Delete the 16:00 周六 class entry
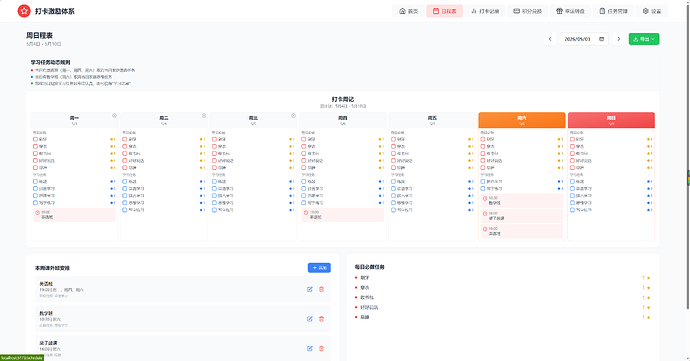Screen dimensions: 690x361 [321, 348]
